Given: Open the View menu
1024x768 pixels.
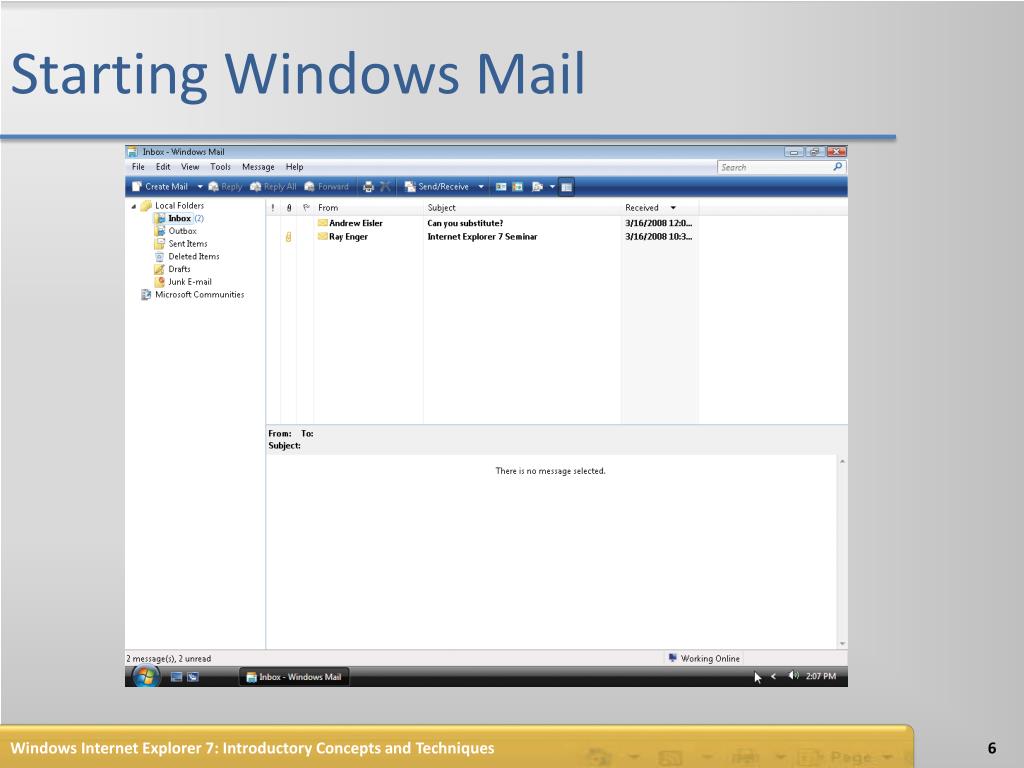Looking at the screenshot, I should coord(190,167).
